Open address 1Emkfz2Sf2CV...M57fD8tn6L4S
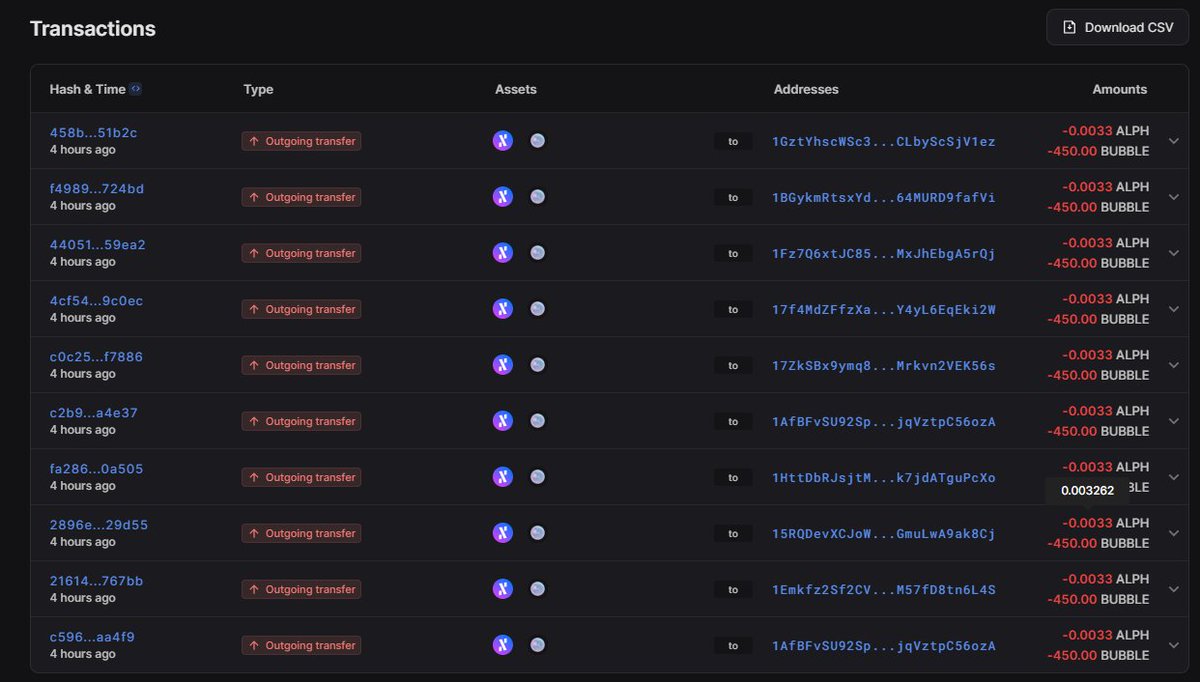Image resolution: width=1200 pixels, height=682 pixels. 884,589
